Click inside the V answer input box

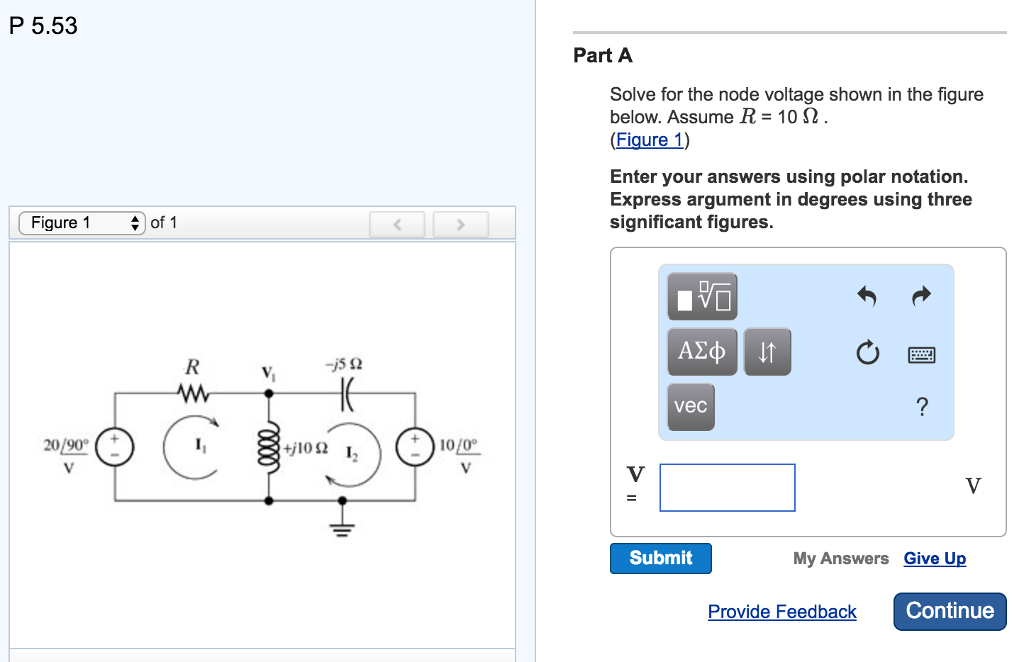tap(727, 487)
